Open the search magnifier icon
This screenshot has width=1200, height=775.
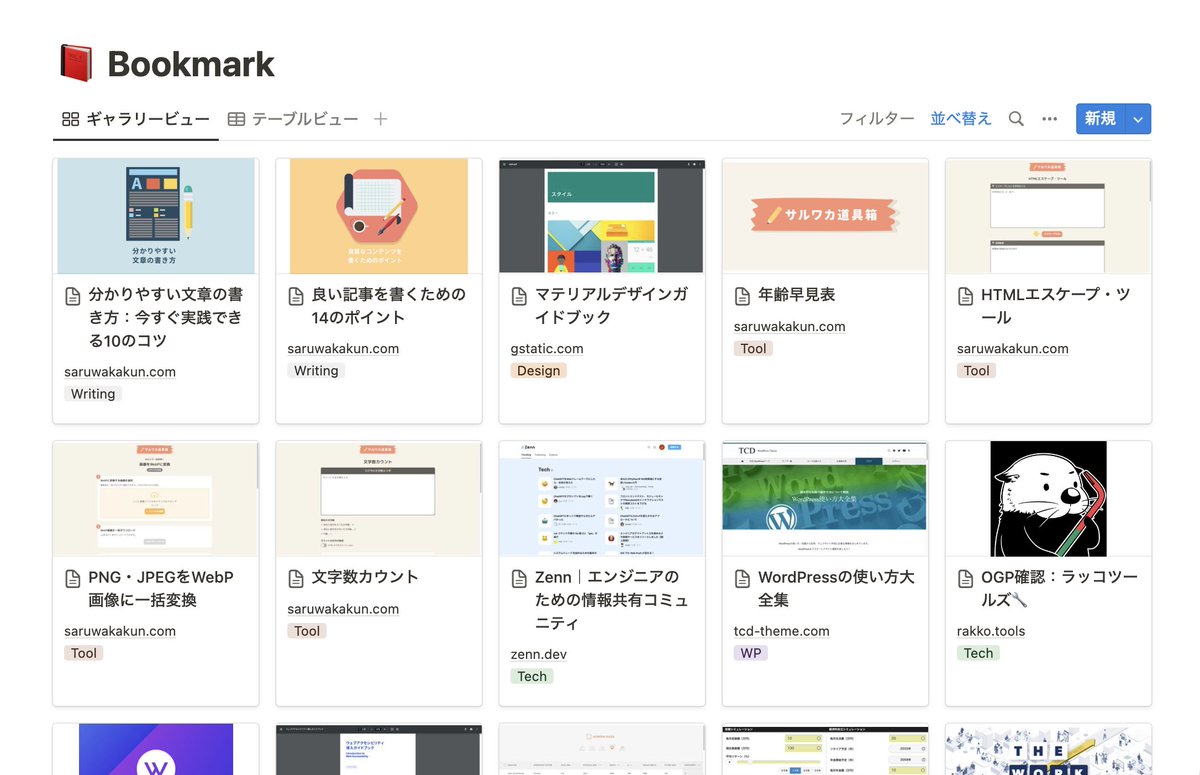click(1016, 118)
